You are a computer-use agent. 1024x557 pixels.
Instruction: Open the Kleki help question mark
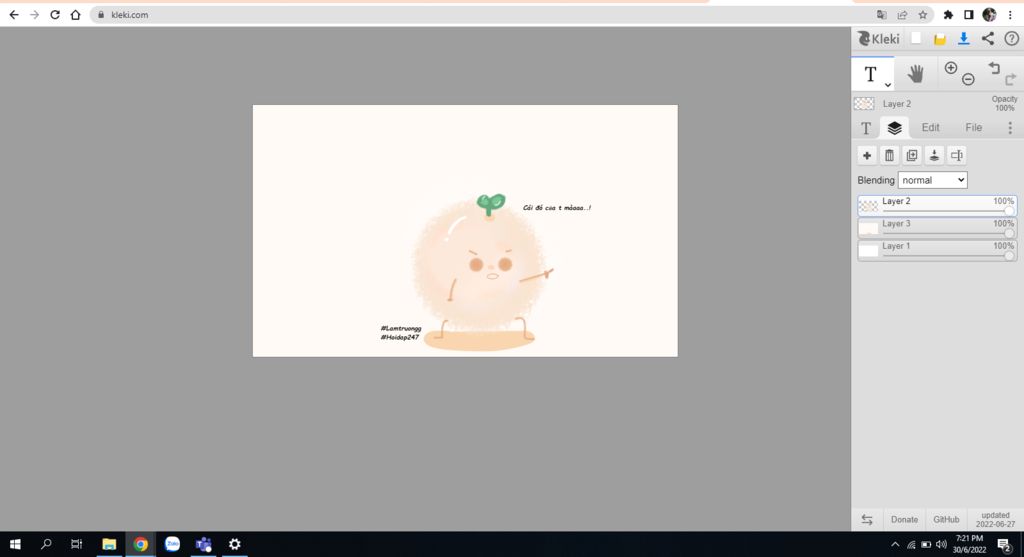click(x=1011, y=39)
